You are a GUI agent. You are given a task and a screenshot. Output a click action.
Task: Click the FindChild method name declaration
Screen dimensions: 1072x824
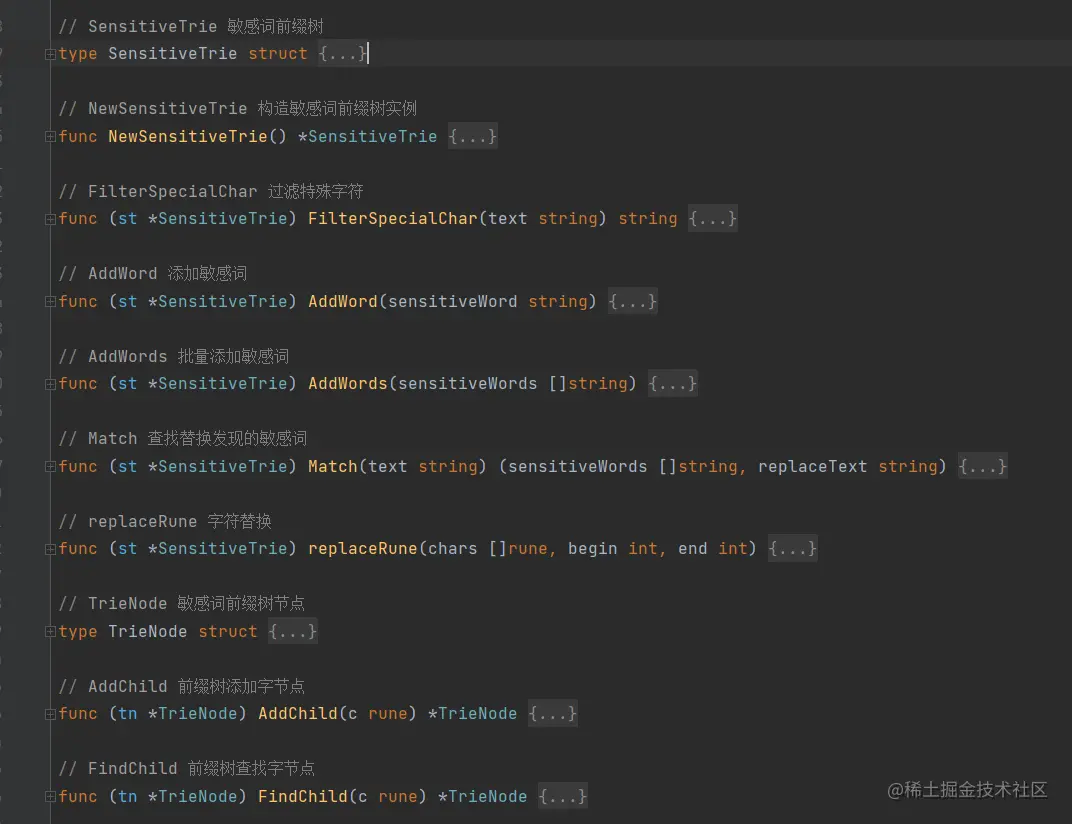point(303,796)
